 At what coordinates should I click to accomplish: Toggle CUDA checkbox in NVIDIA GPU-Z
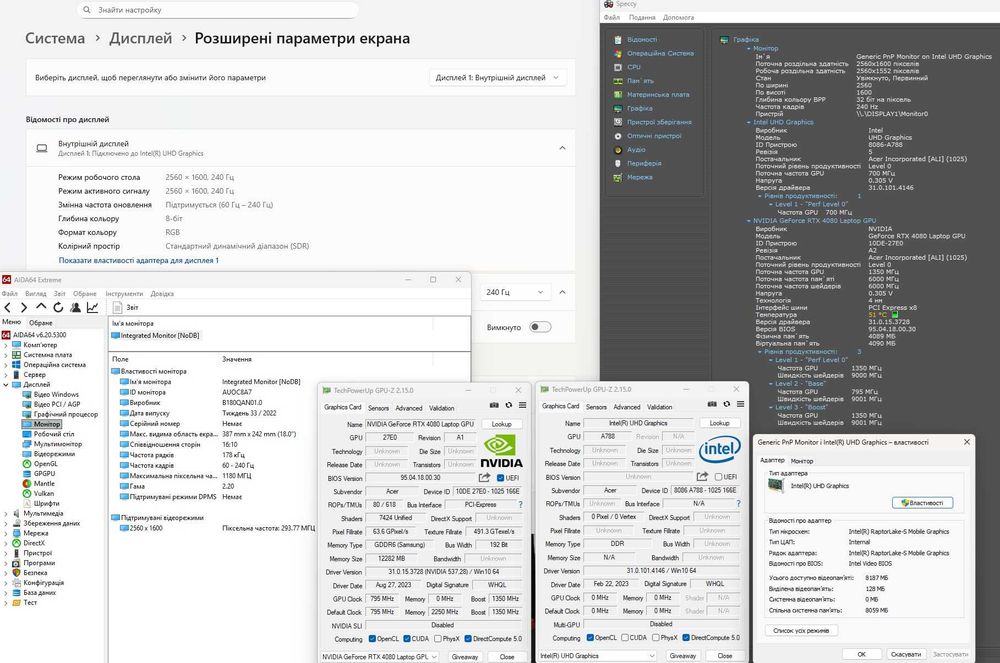[407, 639]
